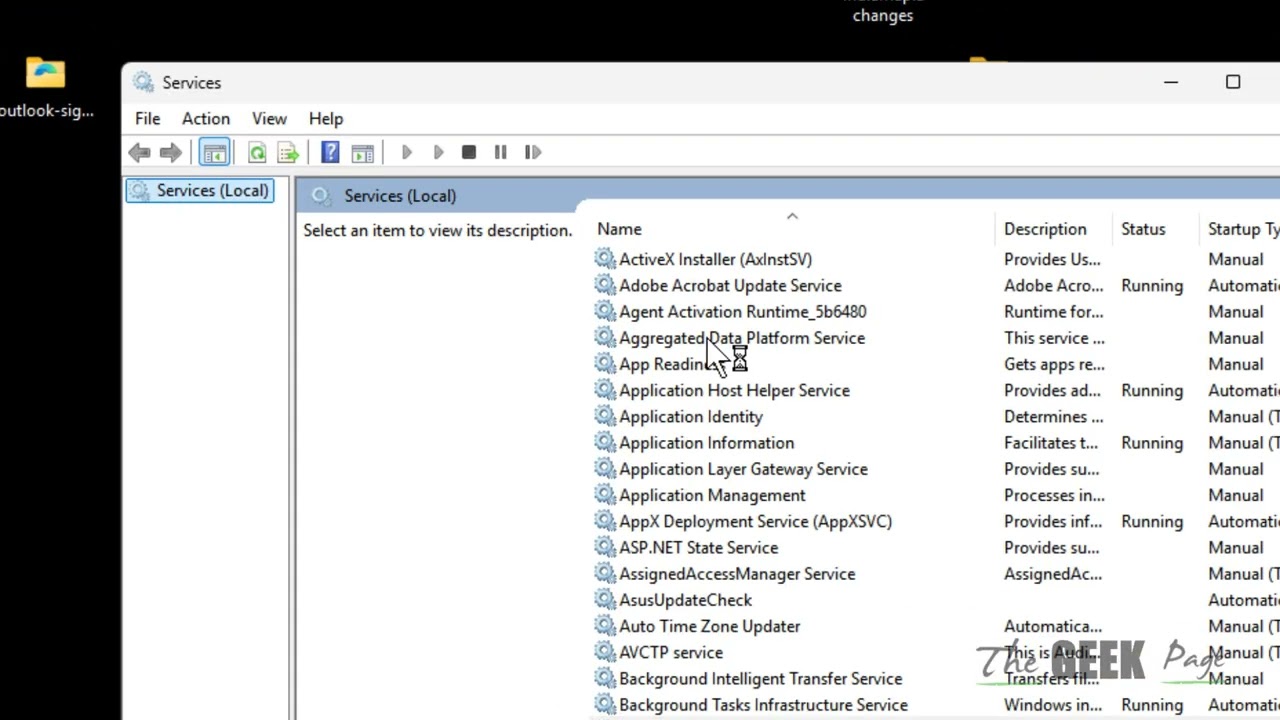Viewport: 1280px width, 720px height.
Task: Select Aggregated Data Platform Service row
Action: tap(742, 338)
